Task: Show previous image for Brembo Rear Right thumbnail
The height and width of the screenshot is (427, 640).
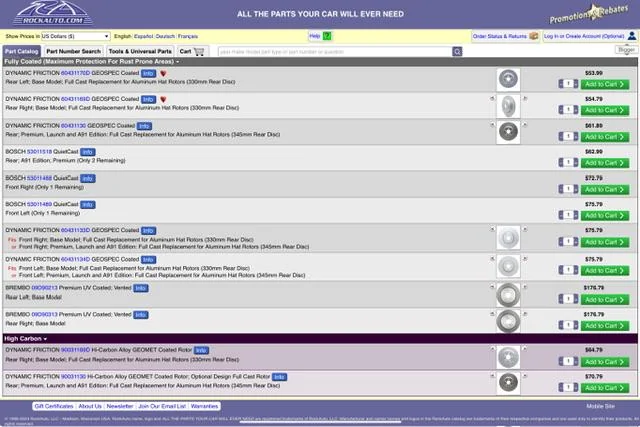Action: tap(492, 314)
